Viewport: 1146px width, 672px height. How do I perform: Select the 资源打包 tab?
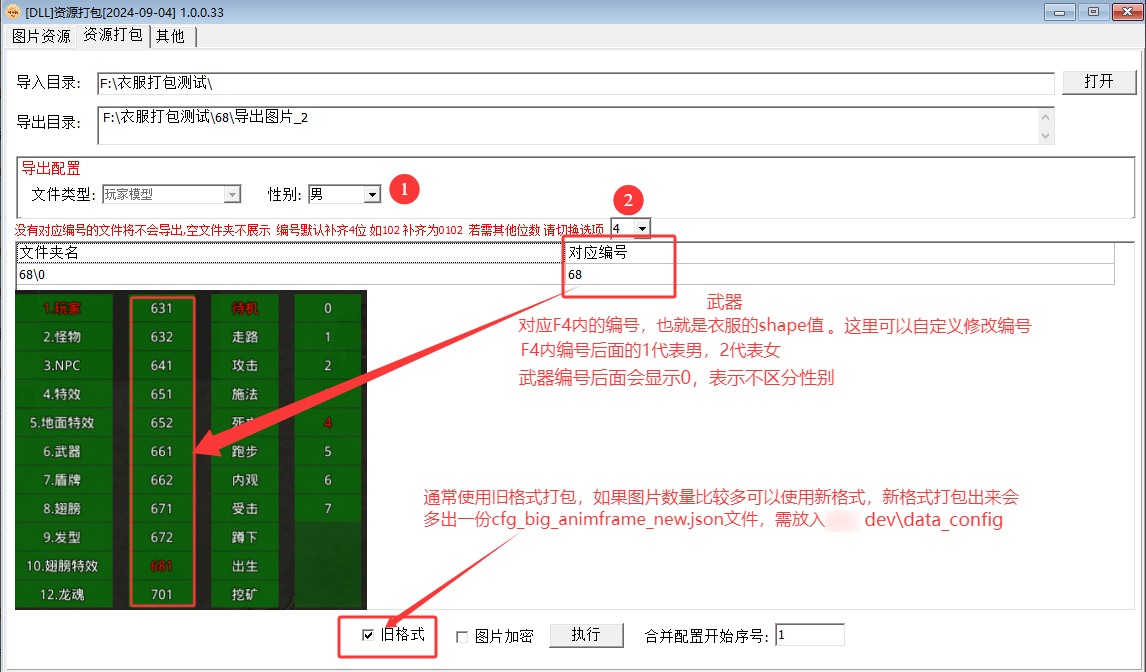pyautogui.click(x=112, y=36)
